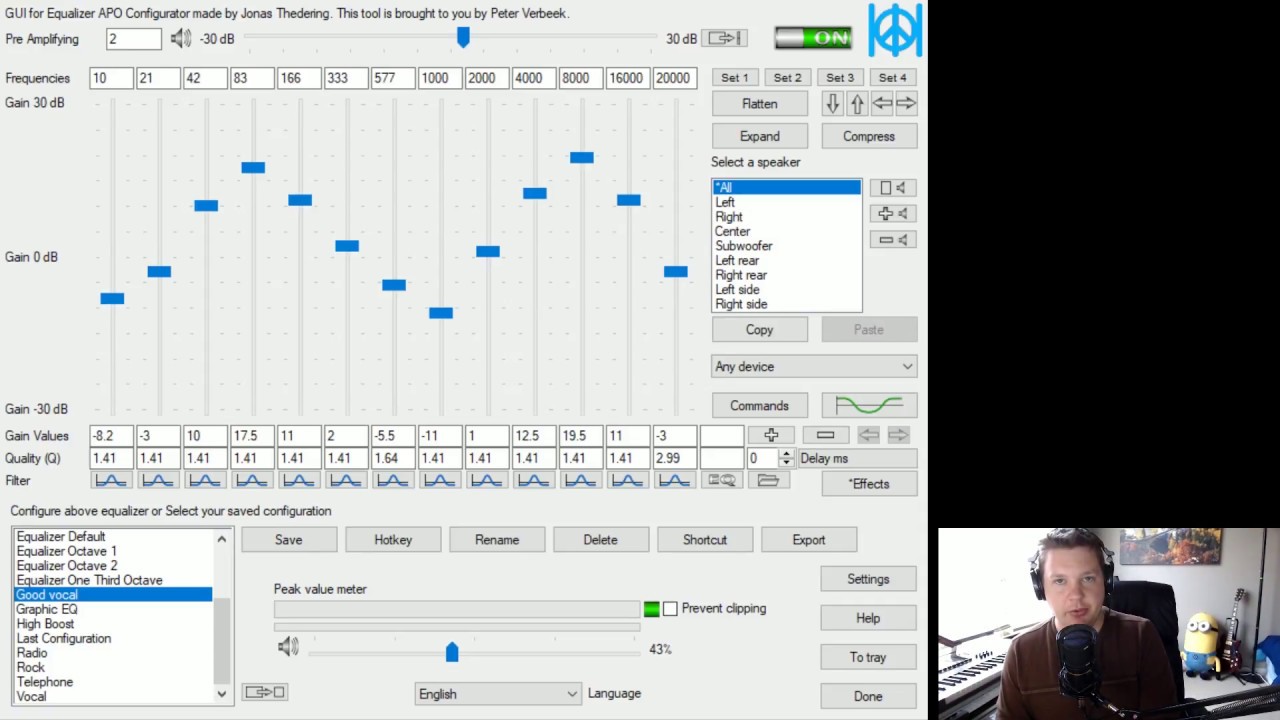Click the 19.5 gain value field

[580, 436]
